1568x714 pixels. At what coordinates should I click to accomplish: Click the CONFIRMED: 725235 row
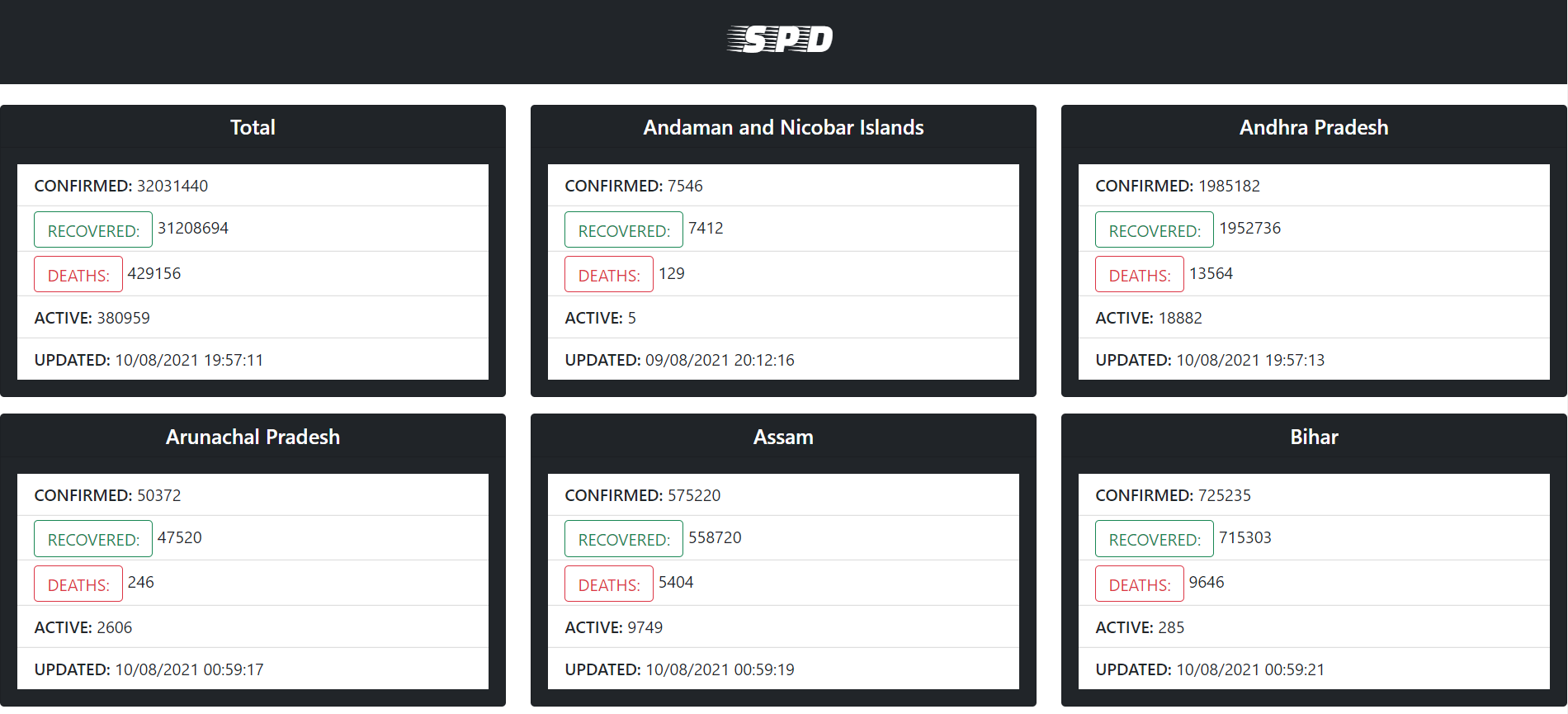click(1314, 495)
